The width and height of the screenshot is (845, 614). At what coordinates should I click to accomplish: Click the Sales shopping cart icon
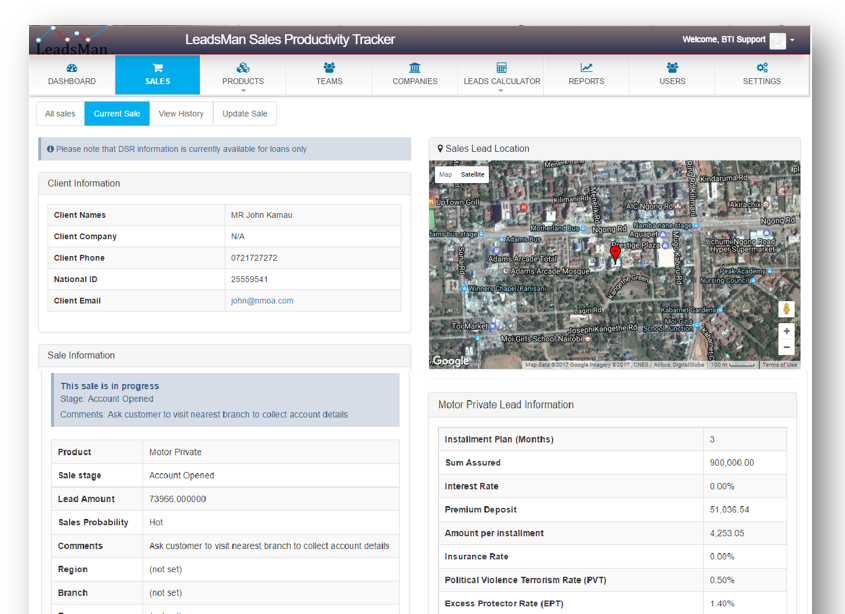click(157, 68)
